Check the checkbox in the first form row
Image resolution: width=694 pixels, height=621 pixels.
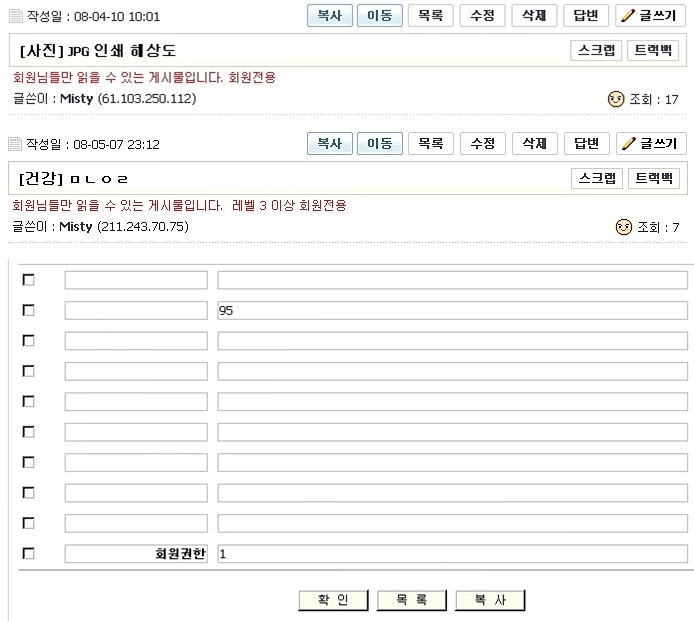point(28,280)
